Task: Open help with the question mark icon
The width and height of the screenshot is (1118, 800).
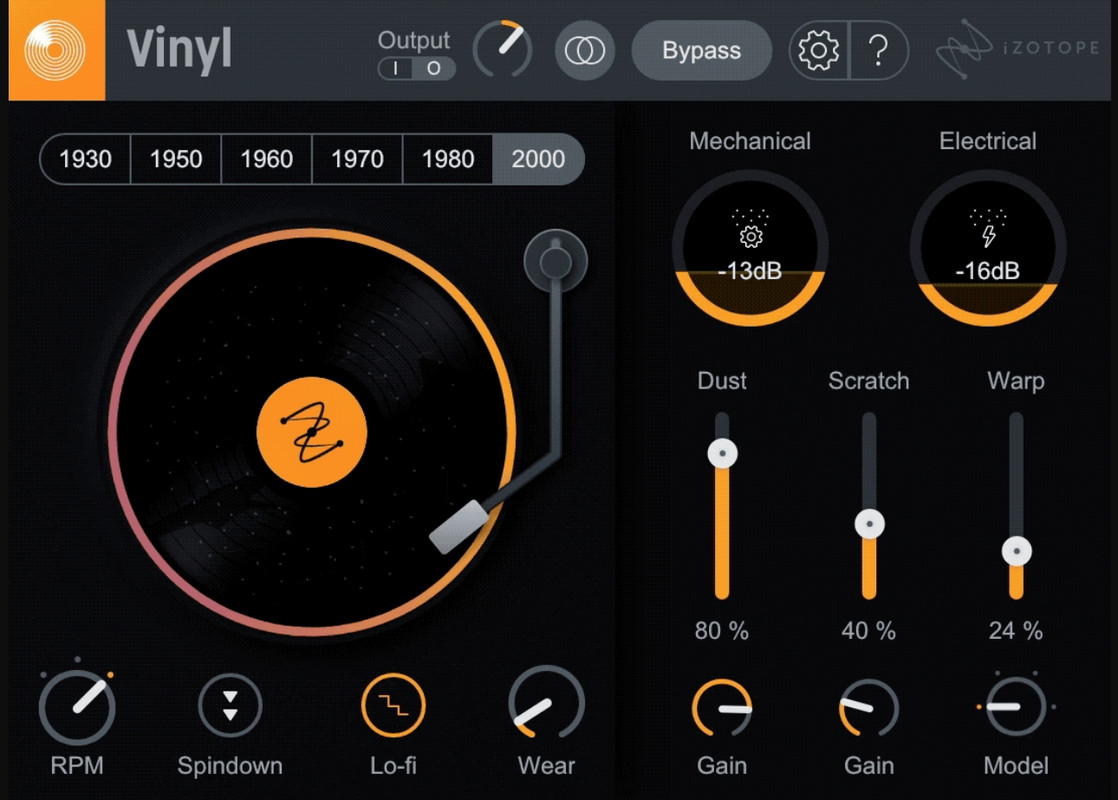Action: coord(878,51)
